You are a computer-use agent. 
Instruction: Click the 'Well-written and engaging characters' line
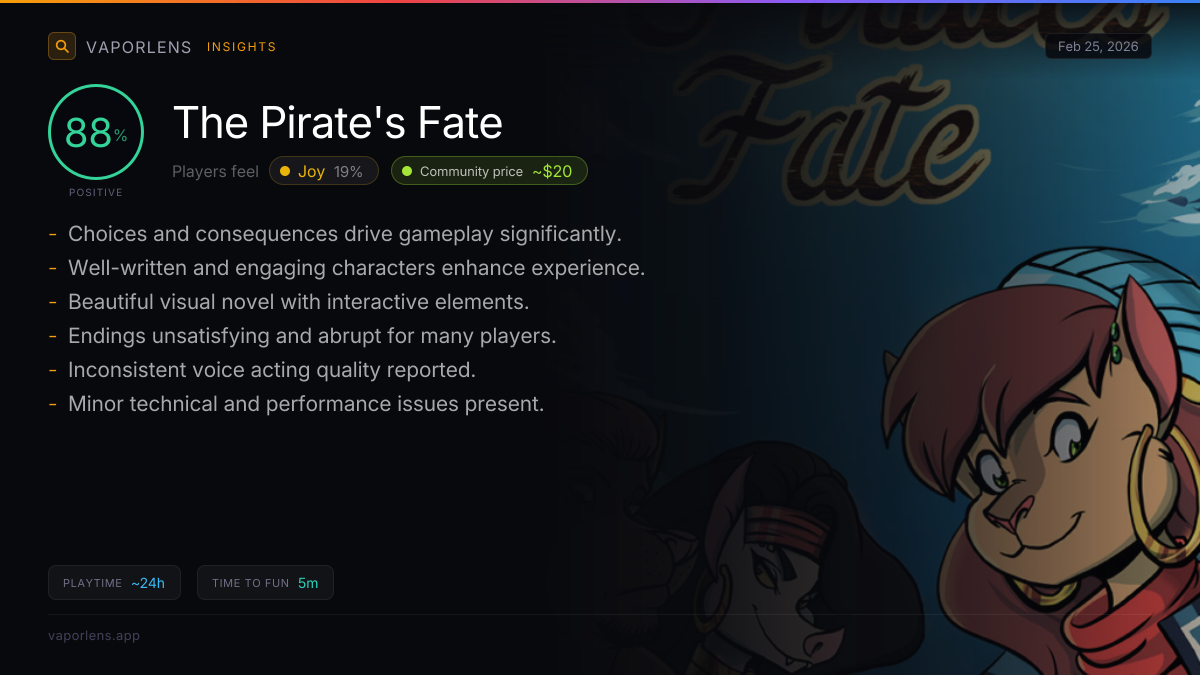pos(356,268)
